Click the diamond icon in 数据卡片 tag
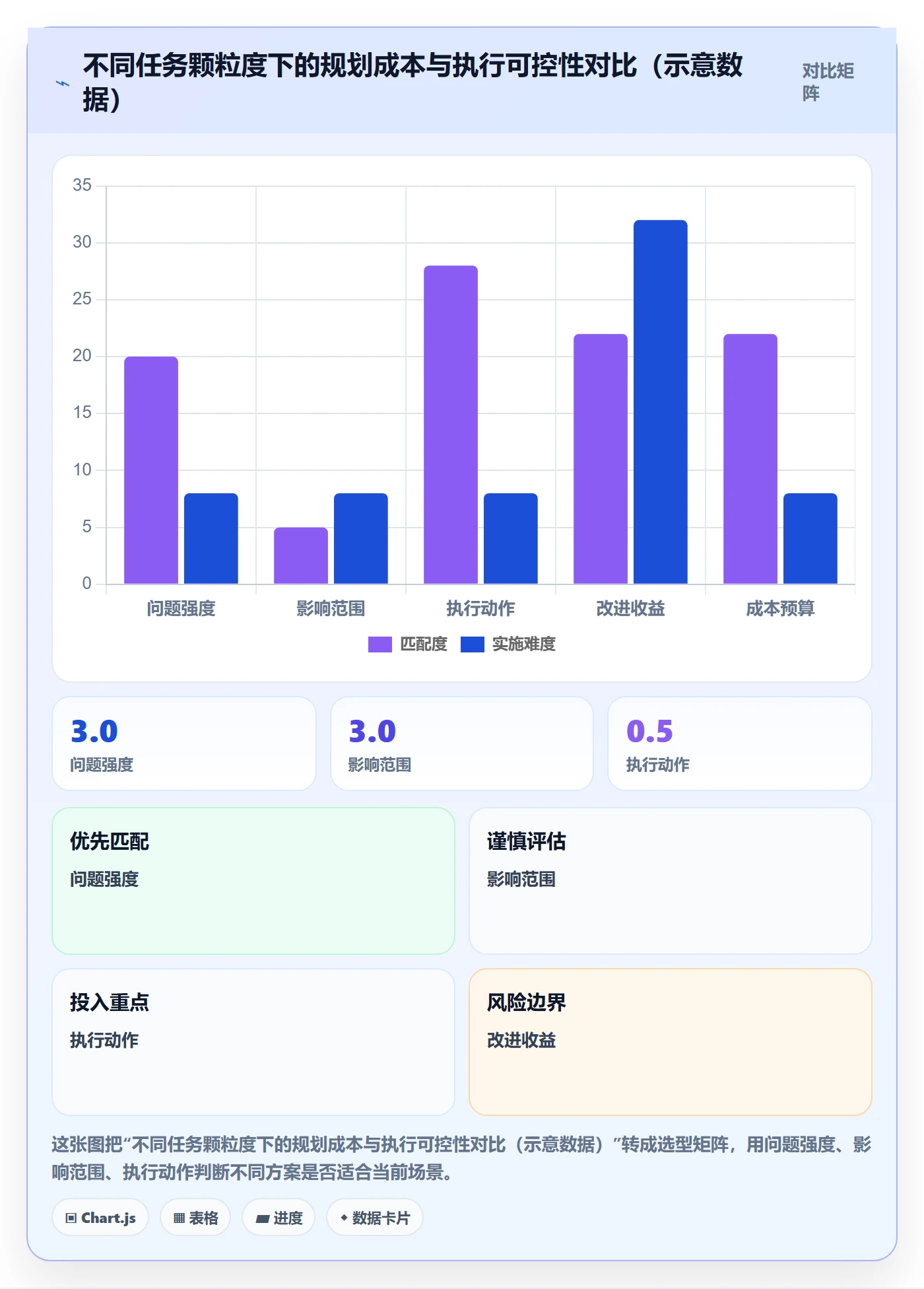The height and width of the screenshot is (1289, 924). (344, 1218)
